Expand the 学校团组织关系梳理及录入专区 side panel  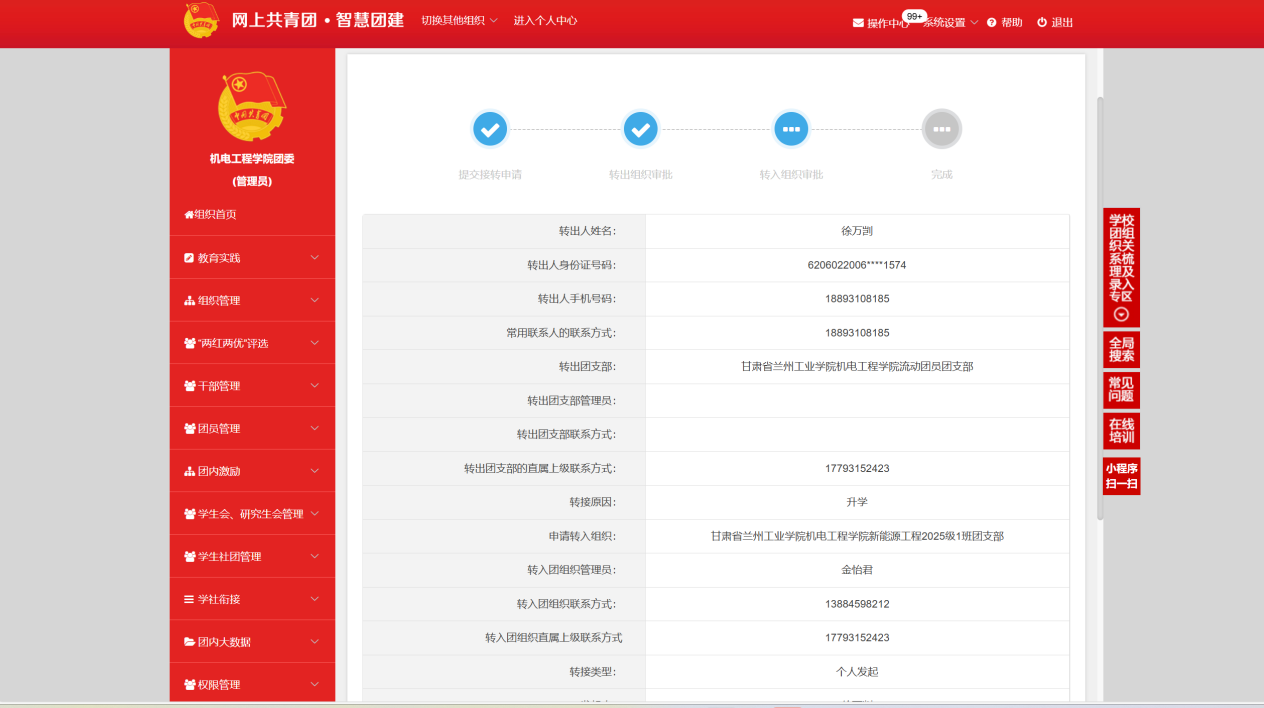pyautogui.click(x=1121, y=314)
